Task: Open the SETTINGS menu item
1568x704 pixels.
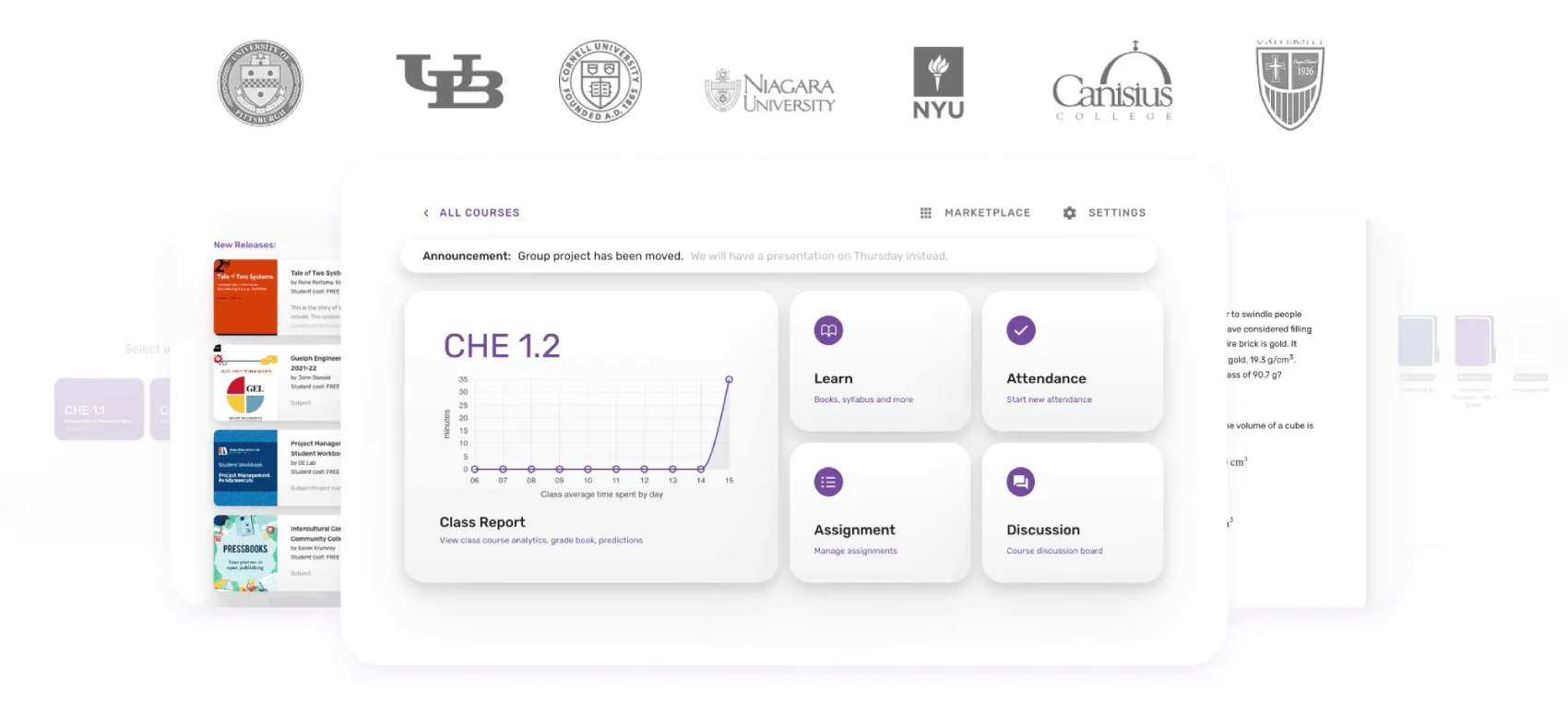Action: click(1117, 213)
